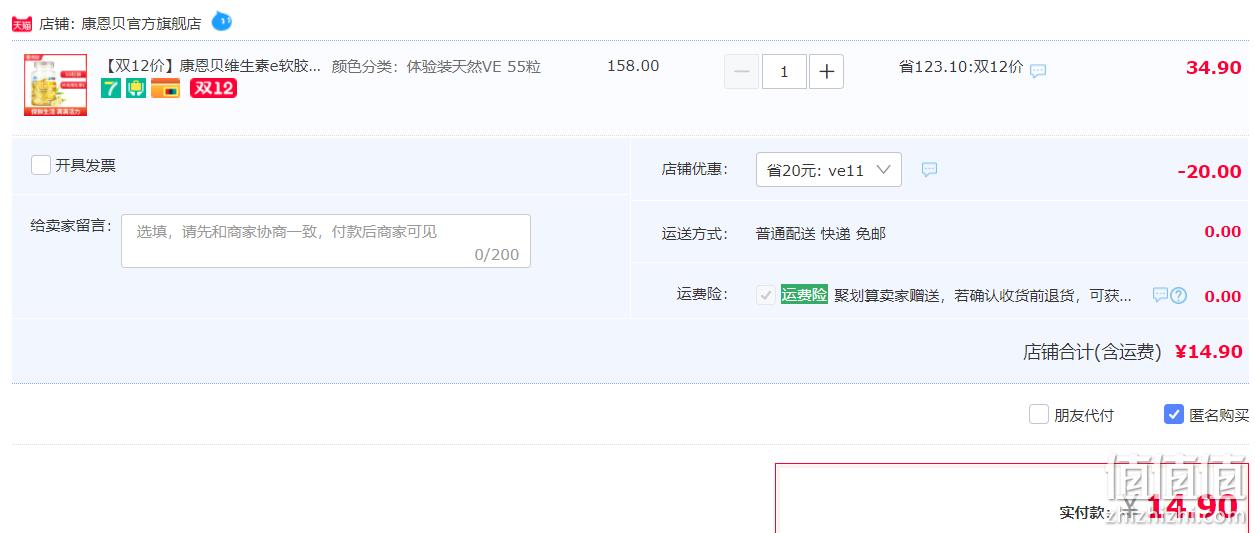Screen dimensions: 1255x533
Task: Check the 朋友代付 option
Action: tap(1039, 414)
